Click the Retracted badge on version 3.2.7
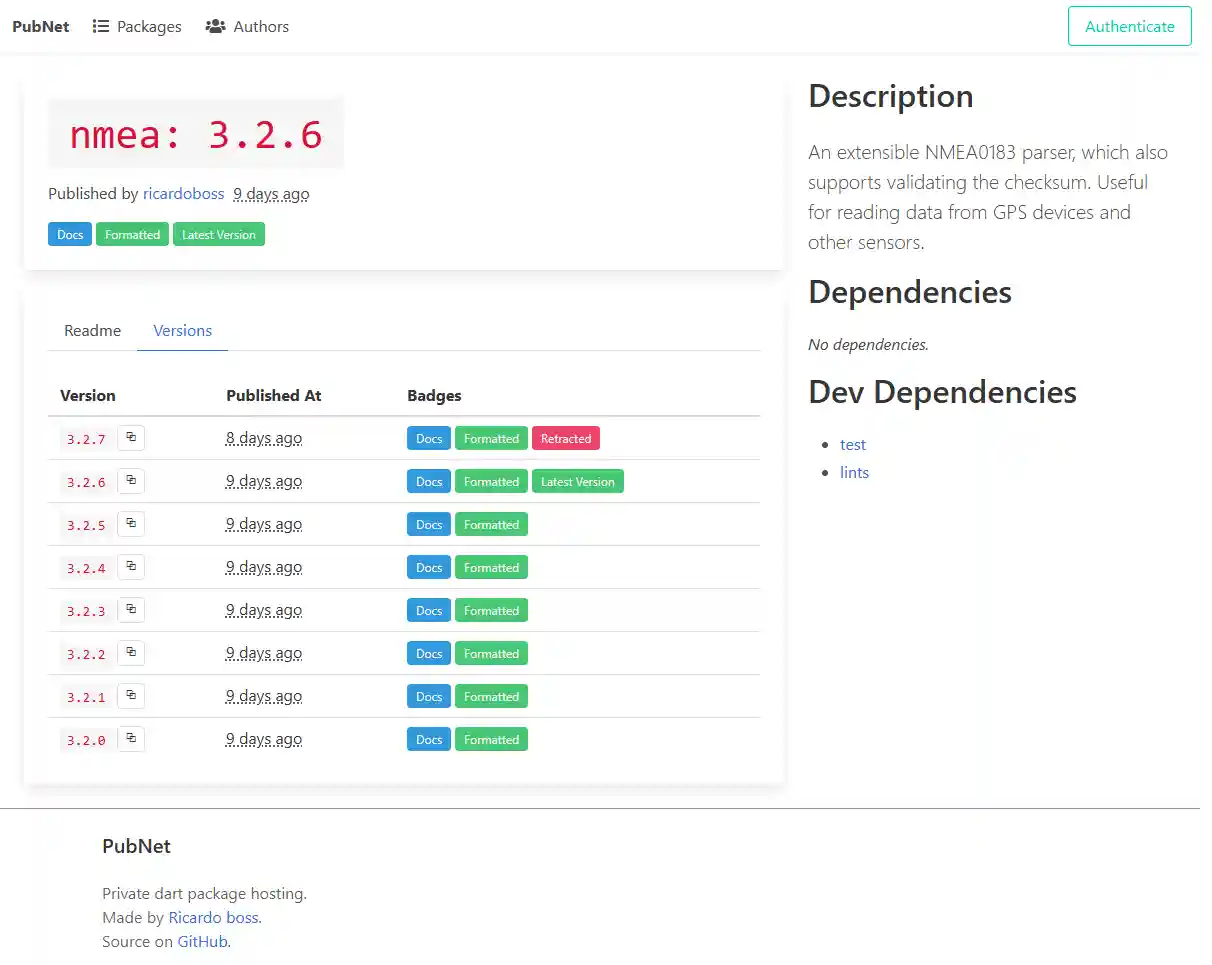The width and height of the screenshot is (1212, 965). click(566, 438)
